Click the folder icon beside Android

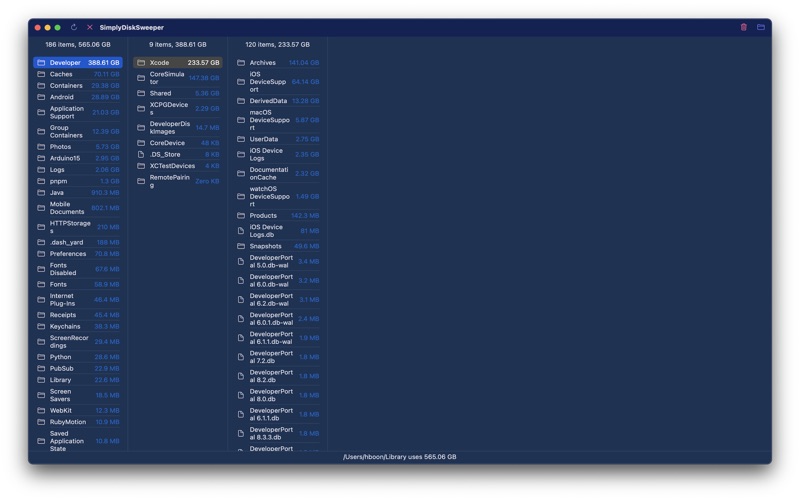[41, 97]
